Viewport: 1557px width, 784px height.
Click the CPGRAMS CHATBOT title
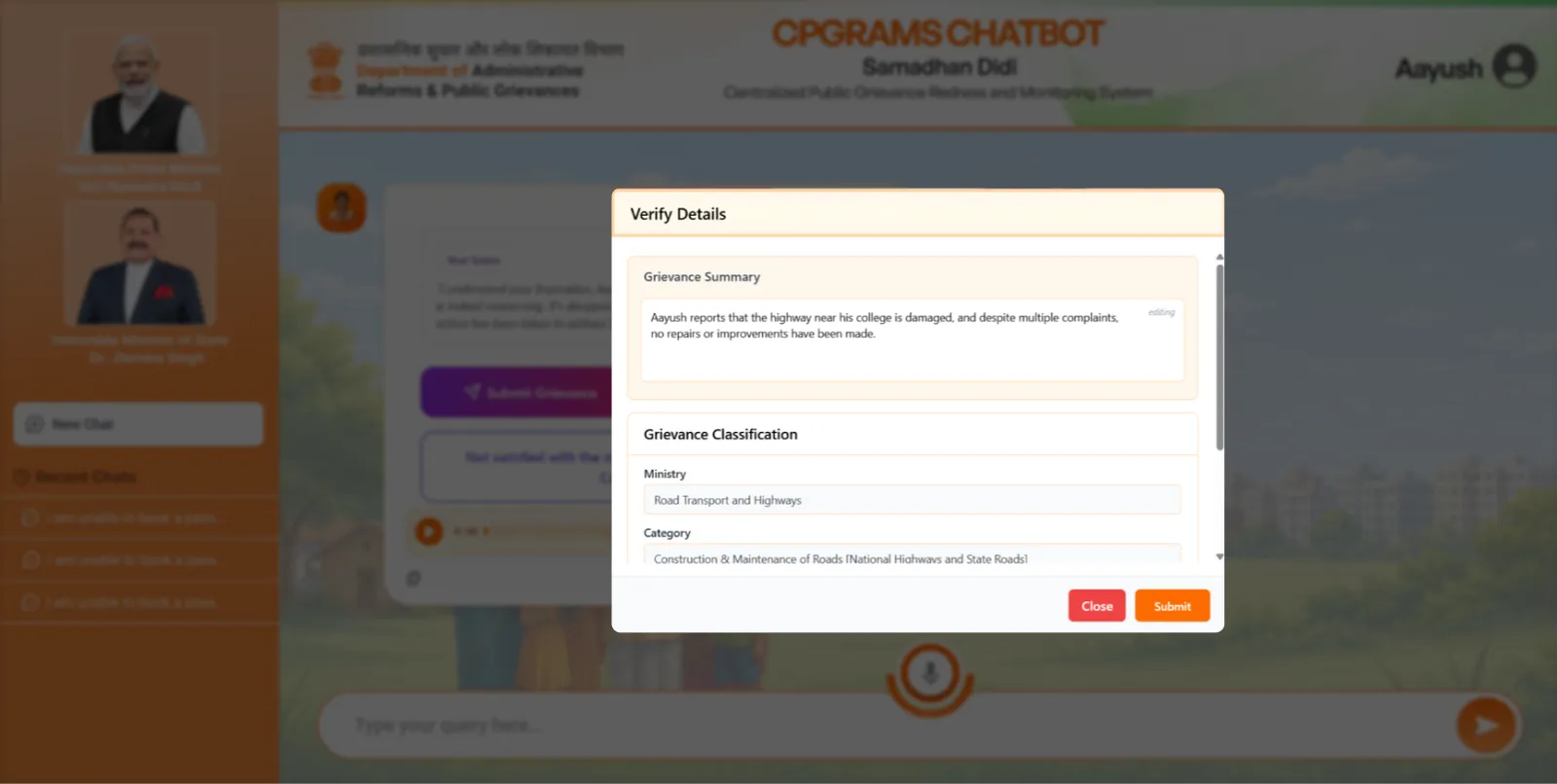coord(938,34)
